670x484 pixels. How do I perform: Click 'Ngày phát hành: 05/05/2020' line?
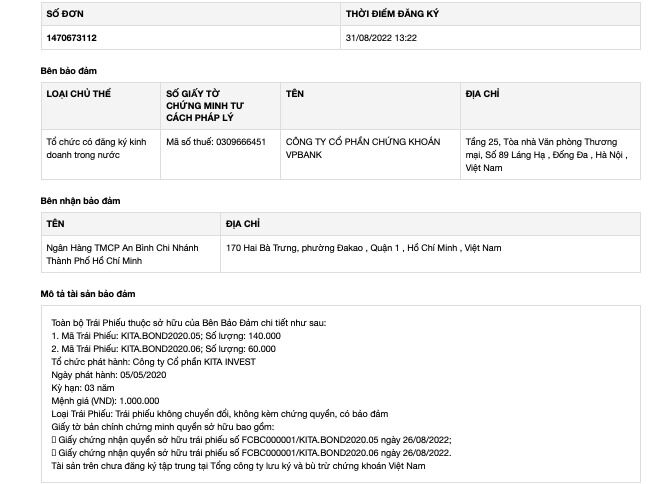click(109, 375)
